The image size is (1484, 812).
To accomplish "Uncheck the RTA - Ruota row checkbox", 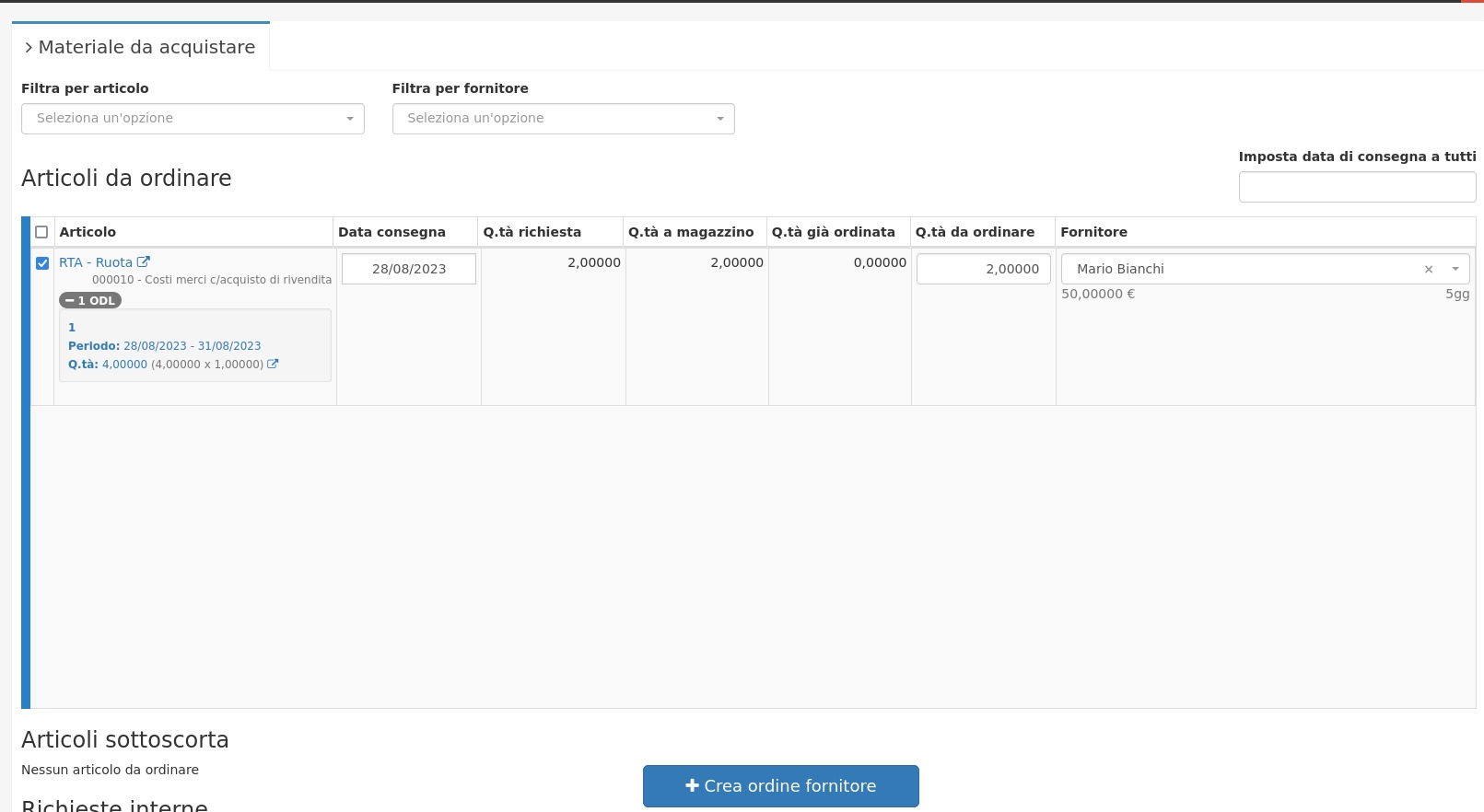I will click(x=42, y=263).
